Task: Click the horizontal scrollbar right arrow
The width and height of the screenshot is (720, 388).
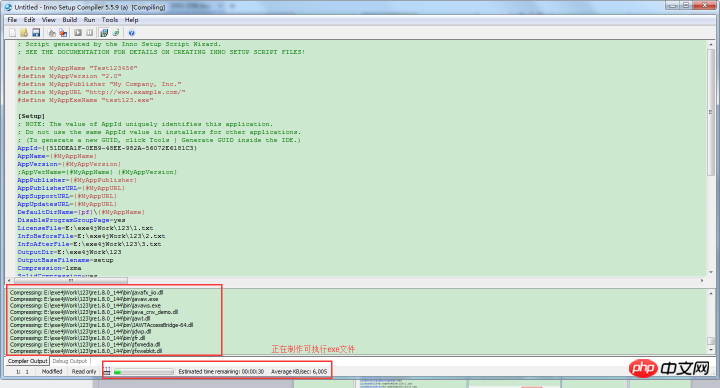Action: (x=702, y=280)
